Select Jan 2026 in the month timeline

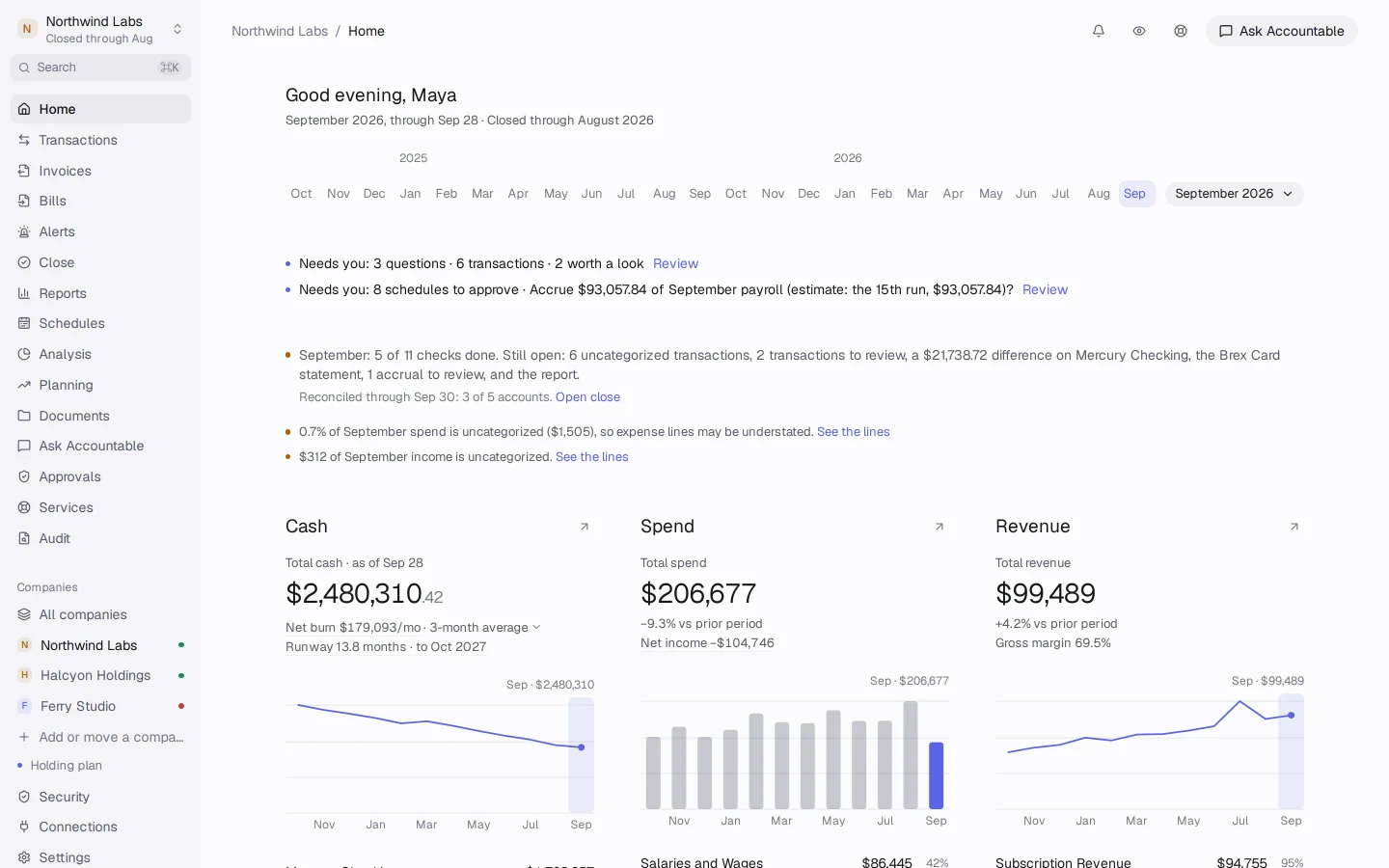[845, 194]
